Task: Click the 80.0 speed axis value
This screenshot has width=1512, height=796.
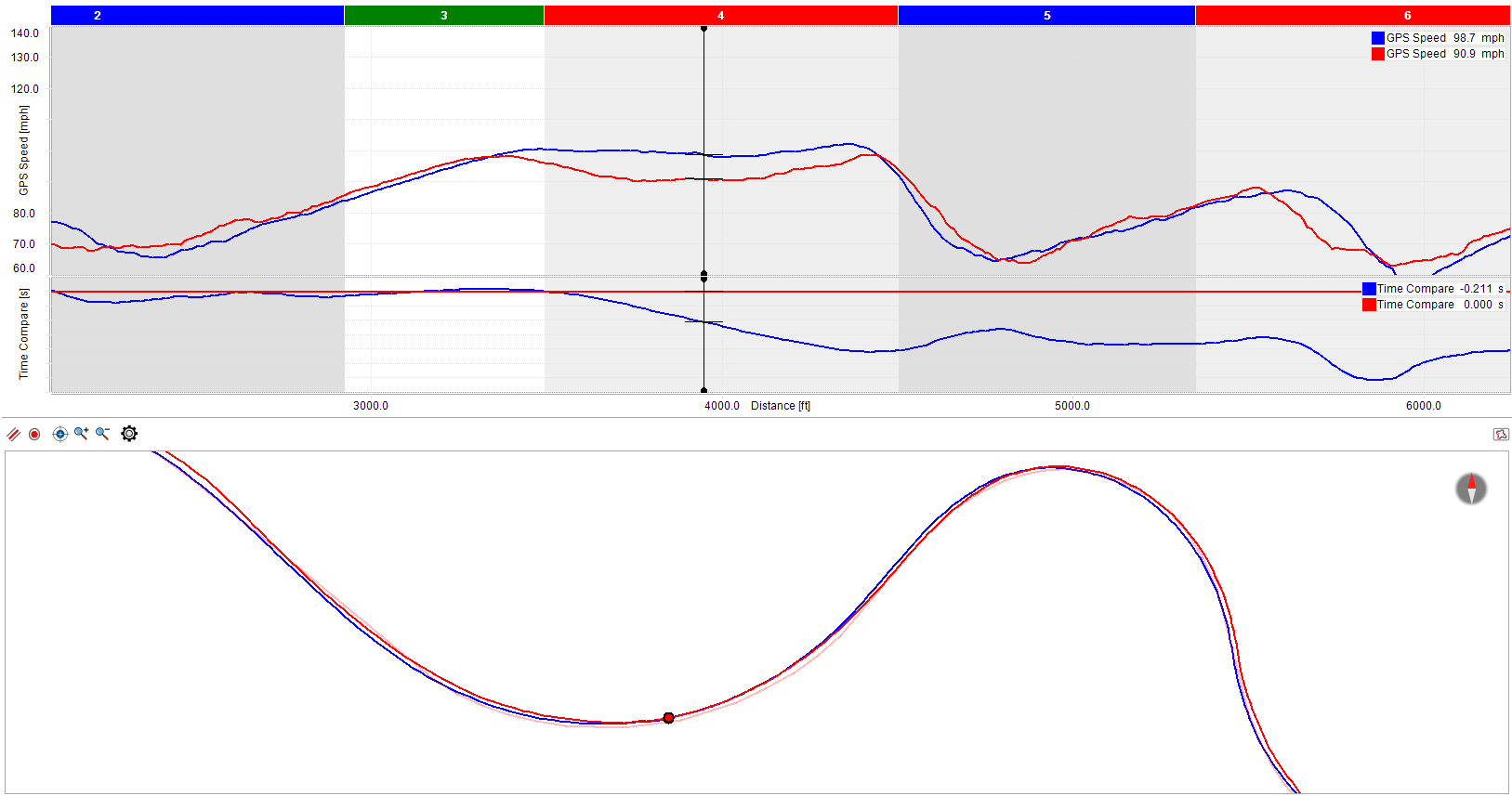Action: [x=24, y=214]
